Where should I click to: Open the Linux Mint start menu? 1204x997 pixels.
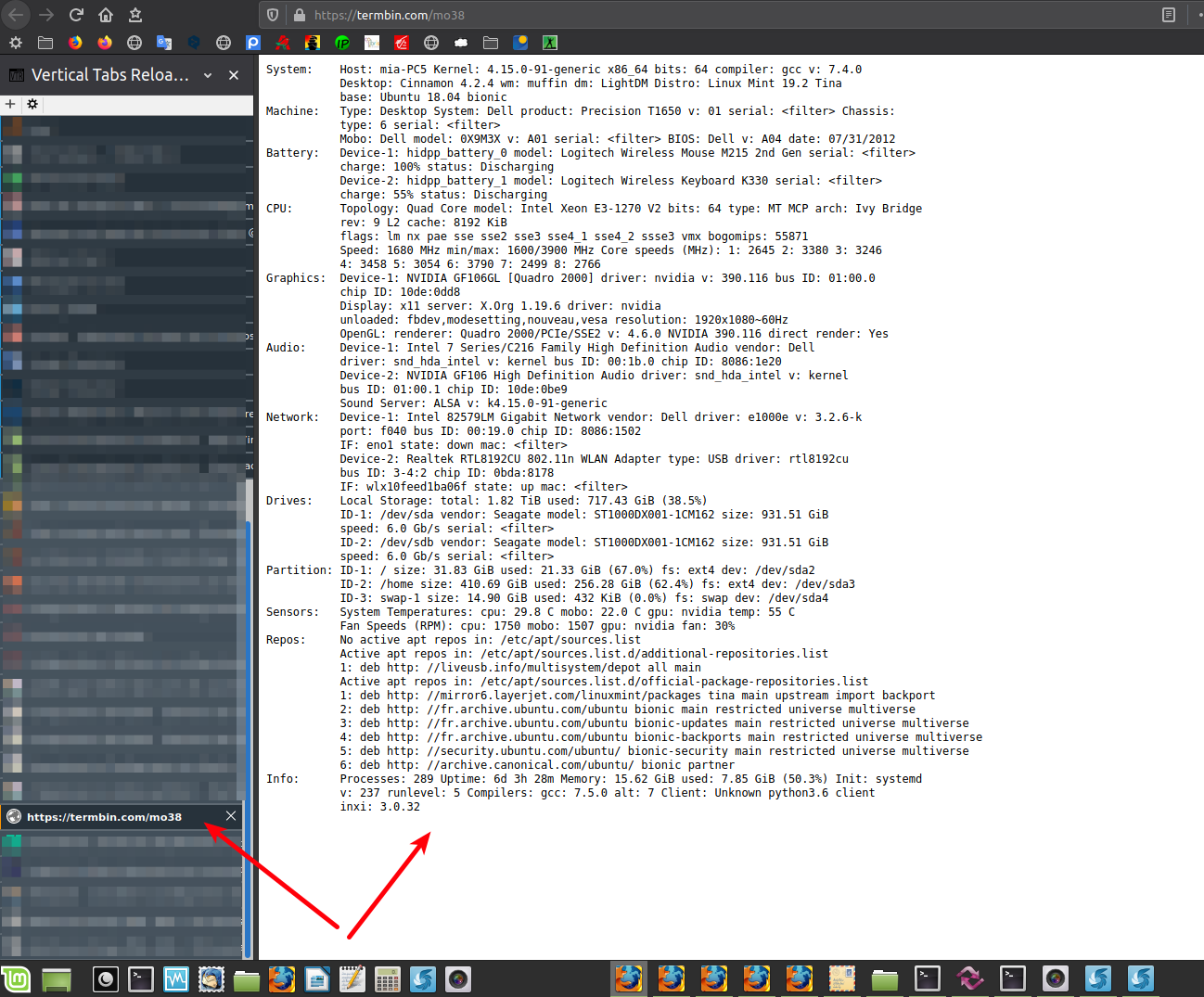16,978
